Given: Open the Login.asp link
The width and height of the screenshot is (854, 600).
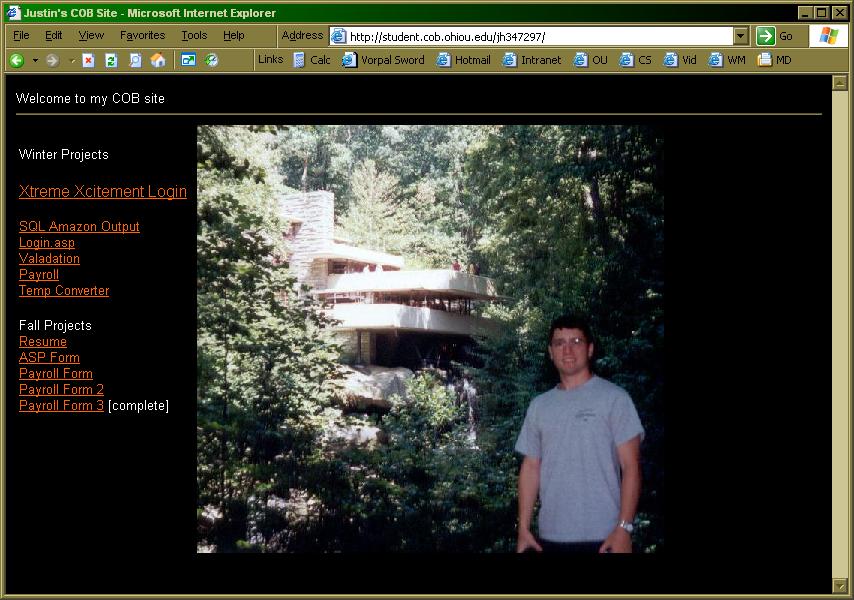Looking at the screenshot, I should 47,243.
